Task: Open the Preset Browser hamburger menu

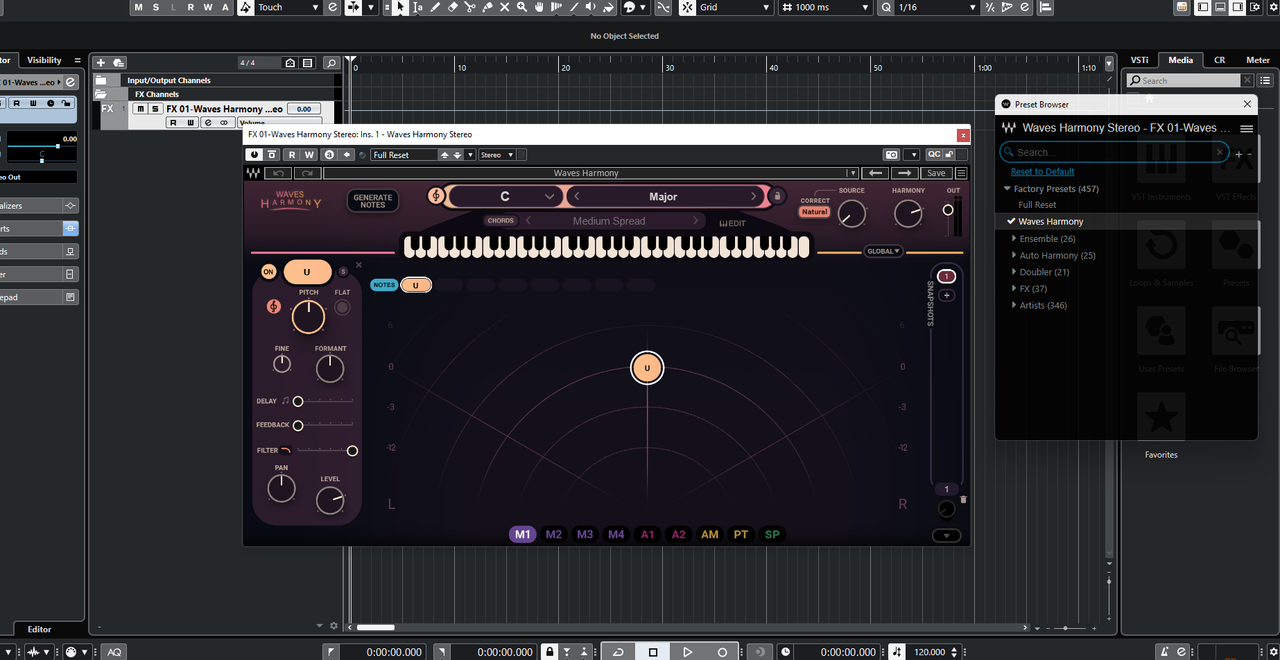Action: click(1246, 128)
